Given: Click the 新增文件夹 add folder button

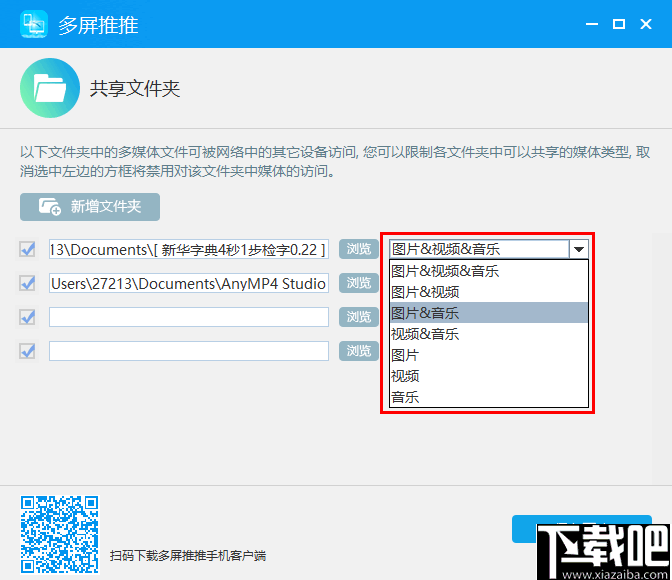Looking at the screenshot, I should [90, 207].
